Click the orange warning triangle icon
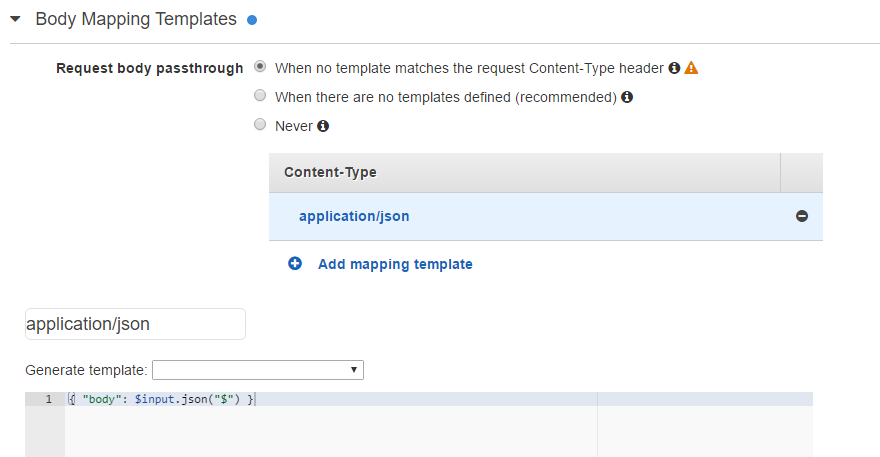880x457 pixels. pyautogui.click(x=691, y=68)
